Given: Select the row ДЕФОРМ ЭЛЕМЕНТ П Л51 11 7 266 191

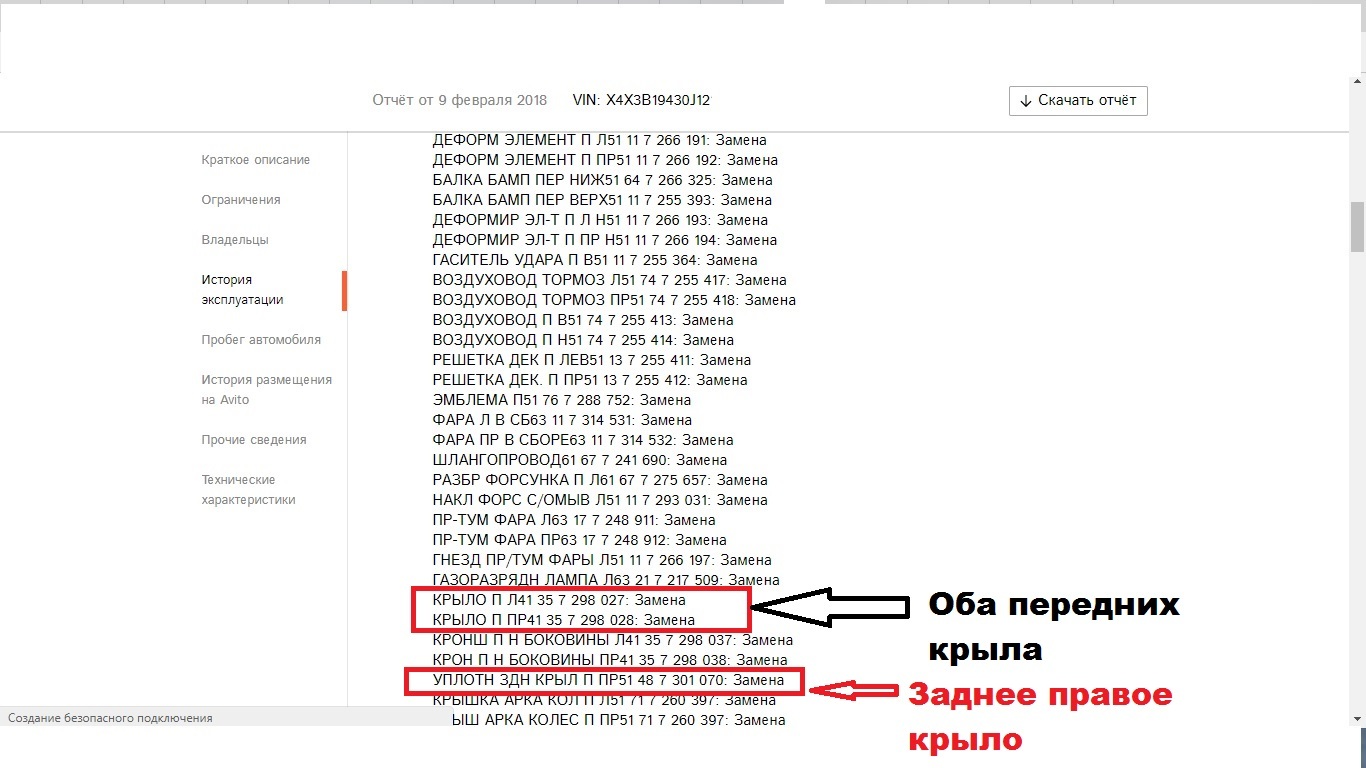Looking at the screenshot, I should pyautogui.click(x=600, y=140).
